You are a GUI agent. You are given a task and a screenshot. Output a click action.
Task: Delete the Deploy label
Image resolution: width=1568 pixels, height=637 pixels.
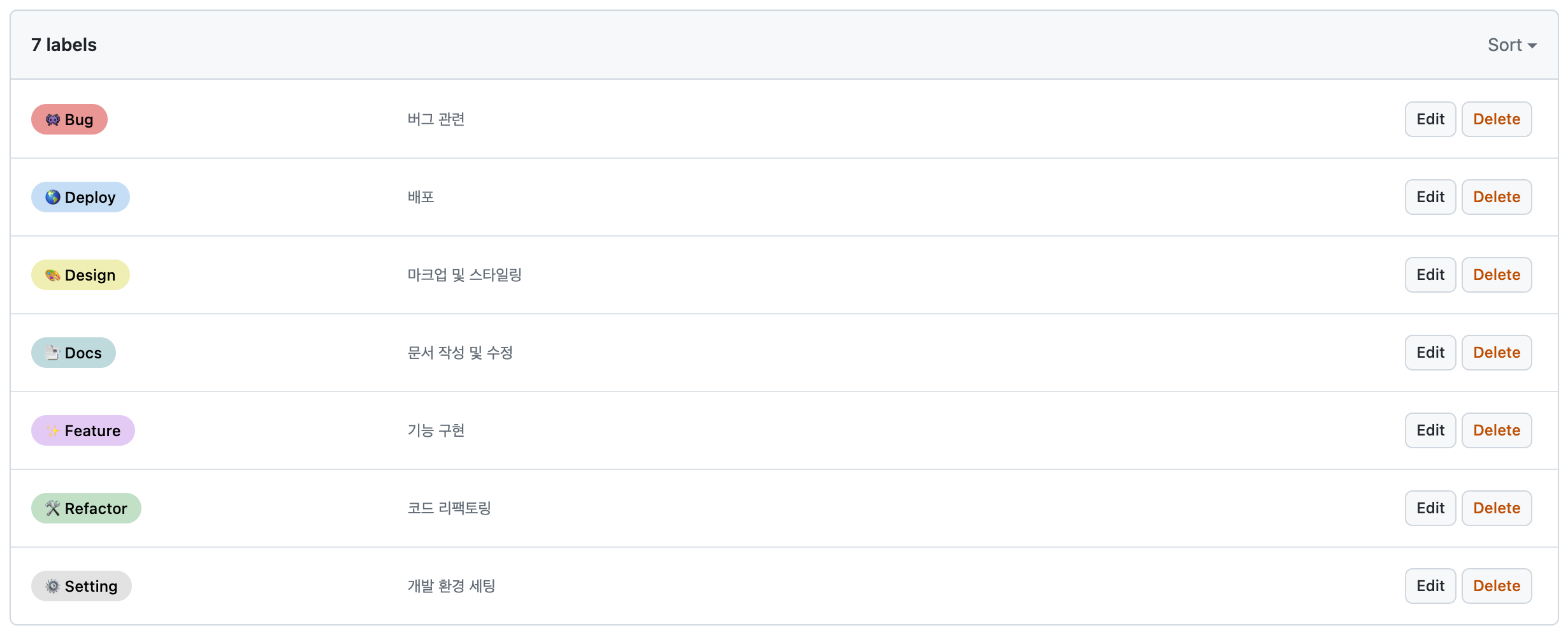point(1496,197)
